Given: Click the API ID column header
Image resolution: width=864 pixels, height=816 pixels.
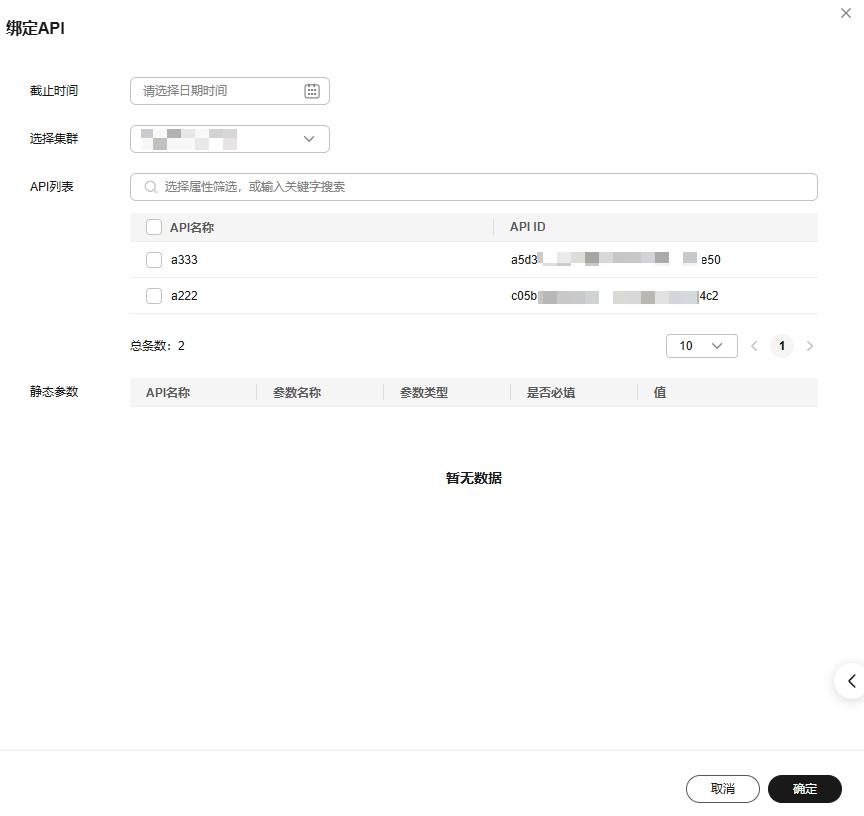Looking at the screenshot, I should point(527,227).
